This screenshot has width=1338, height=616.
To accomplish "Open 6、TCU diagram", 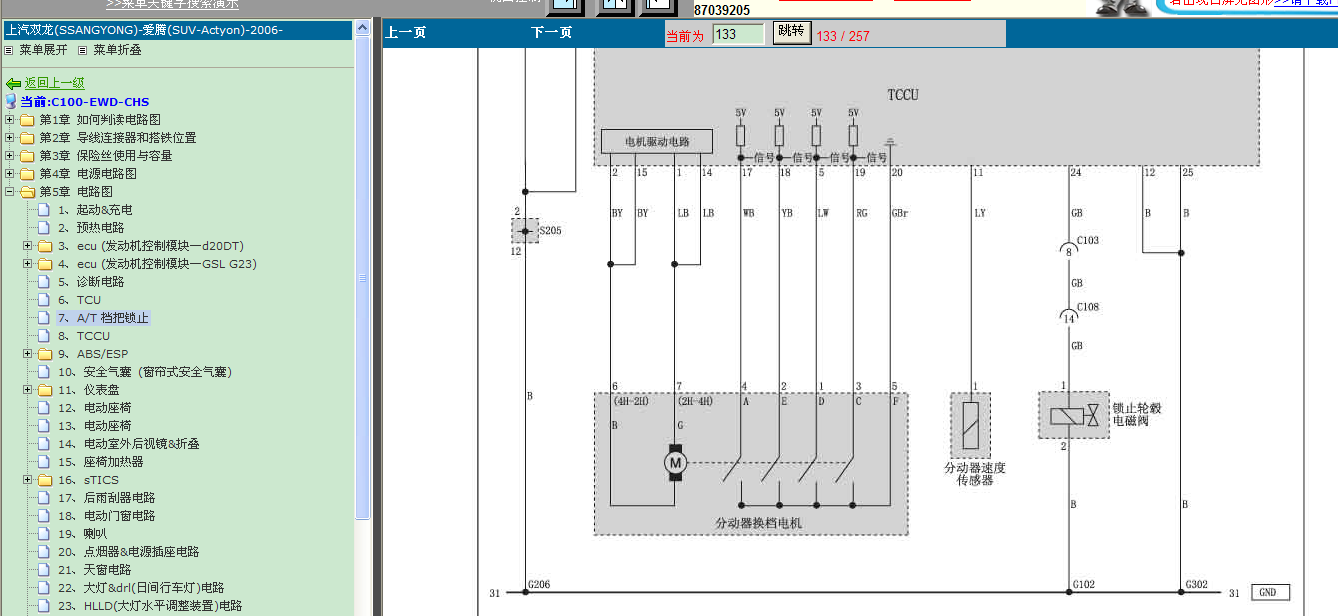I will [79, 300].
